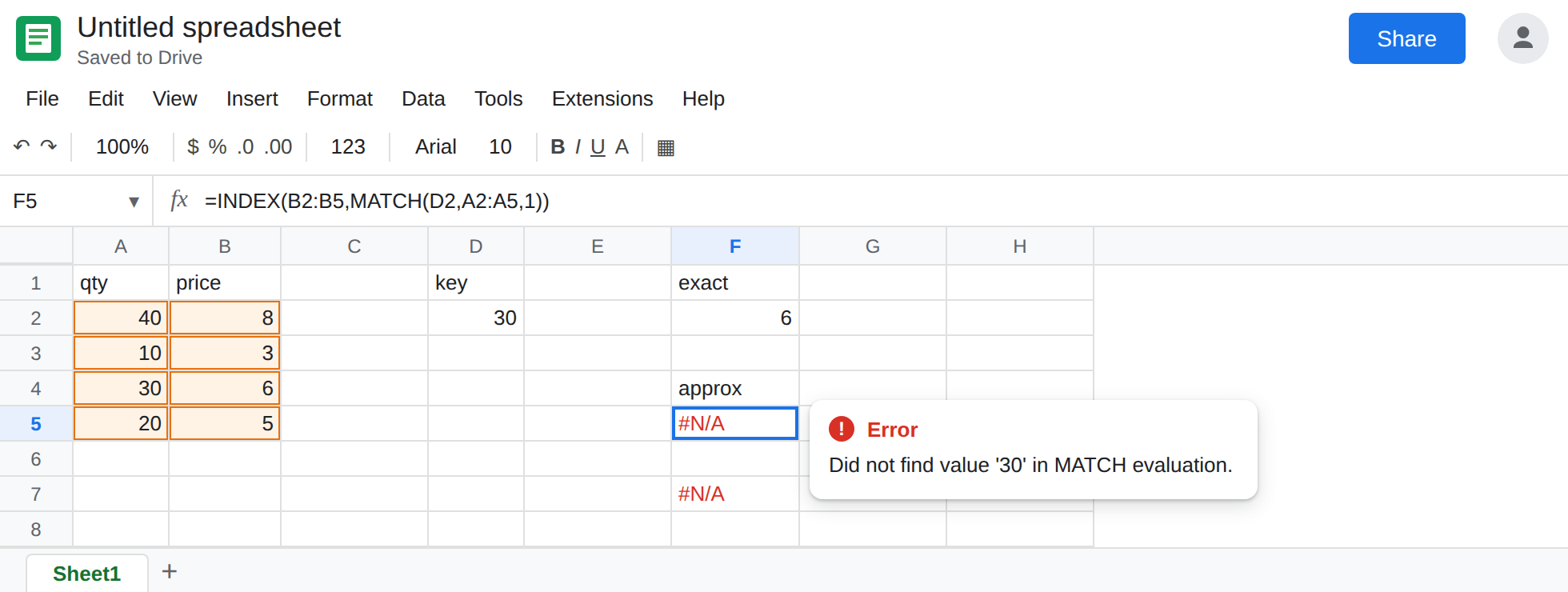Screen dimensions: 1568x592
Task: Select row 5 header
Action: pyautogui.click(x=36, y=424)
